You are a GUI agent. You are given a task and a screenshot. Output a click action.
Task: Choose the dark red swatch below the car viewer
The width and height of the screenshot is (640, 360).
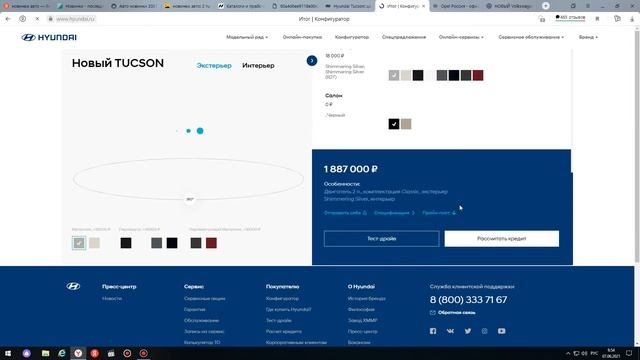(211, 243)
